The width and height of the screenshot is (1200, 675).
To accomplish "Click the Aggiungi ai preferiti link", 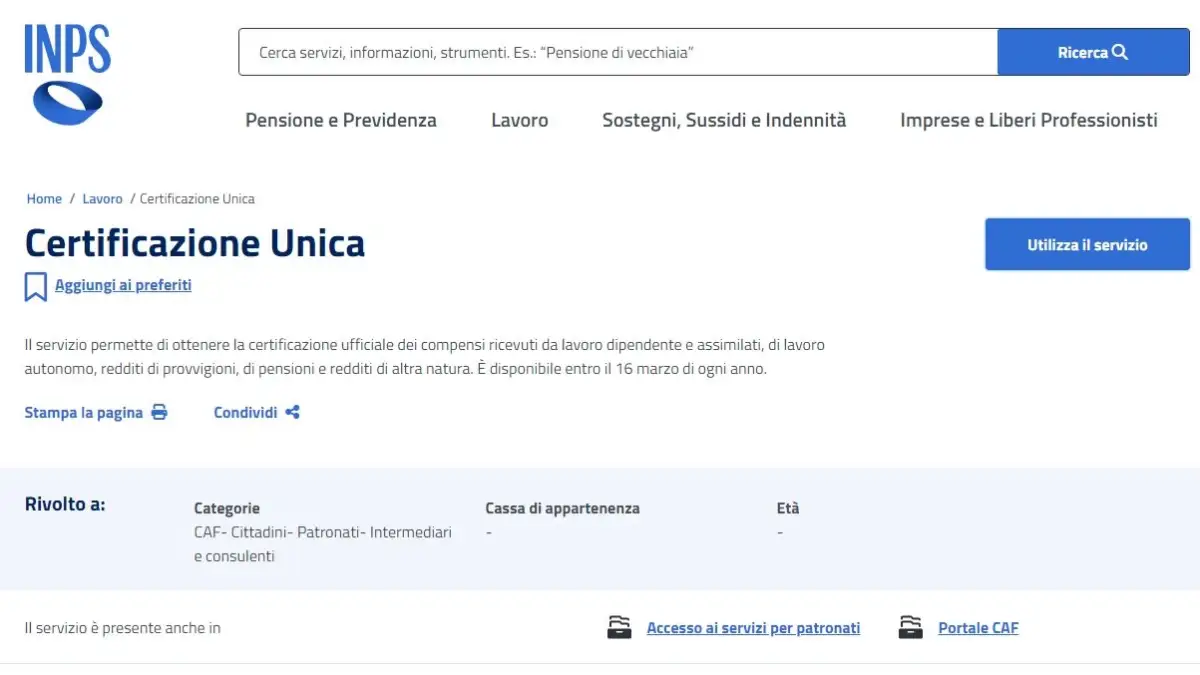I will [x=123, y=285].
